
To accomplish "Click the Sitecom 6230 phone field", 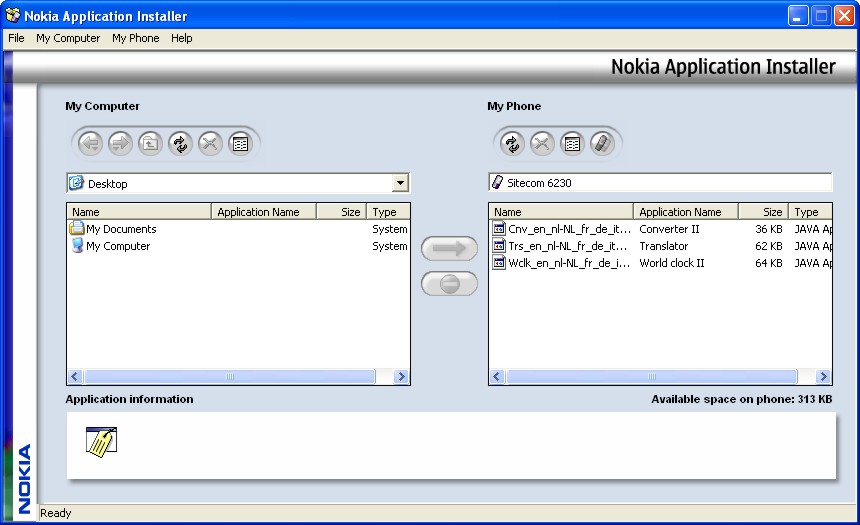I will pyautogui.click(x=660, y=183).
